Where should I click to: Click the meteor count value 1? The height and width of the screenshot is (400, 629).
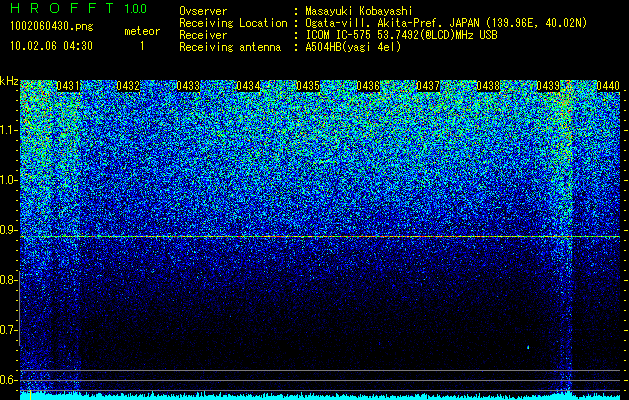(x=142, y=46)
